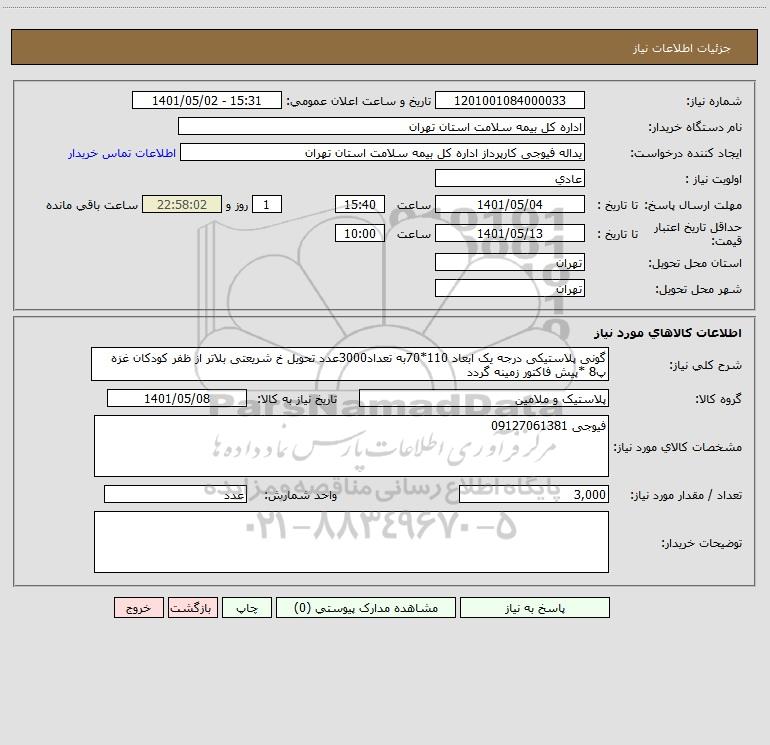Open 'مشاهده مدارک پیوستی (0)' attachments
The image size is (770, 745).
pyautogui.click(x=366, y=608)
